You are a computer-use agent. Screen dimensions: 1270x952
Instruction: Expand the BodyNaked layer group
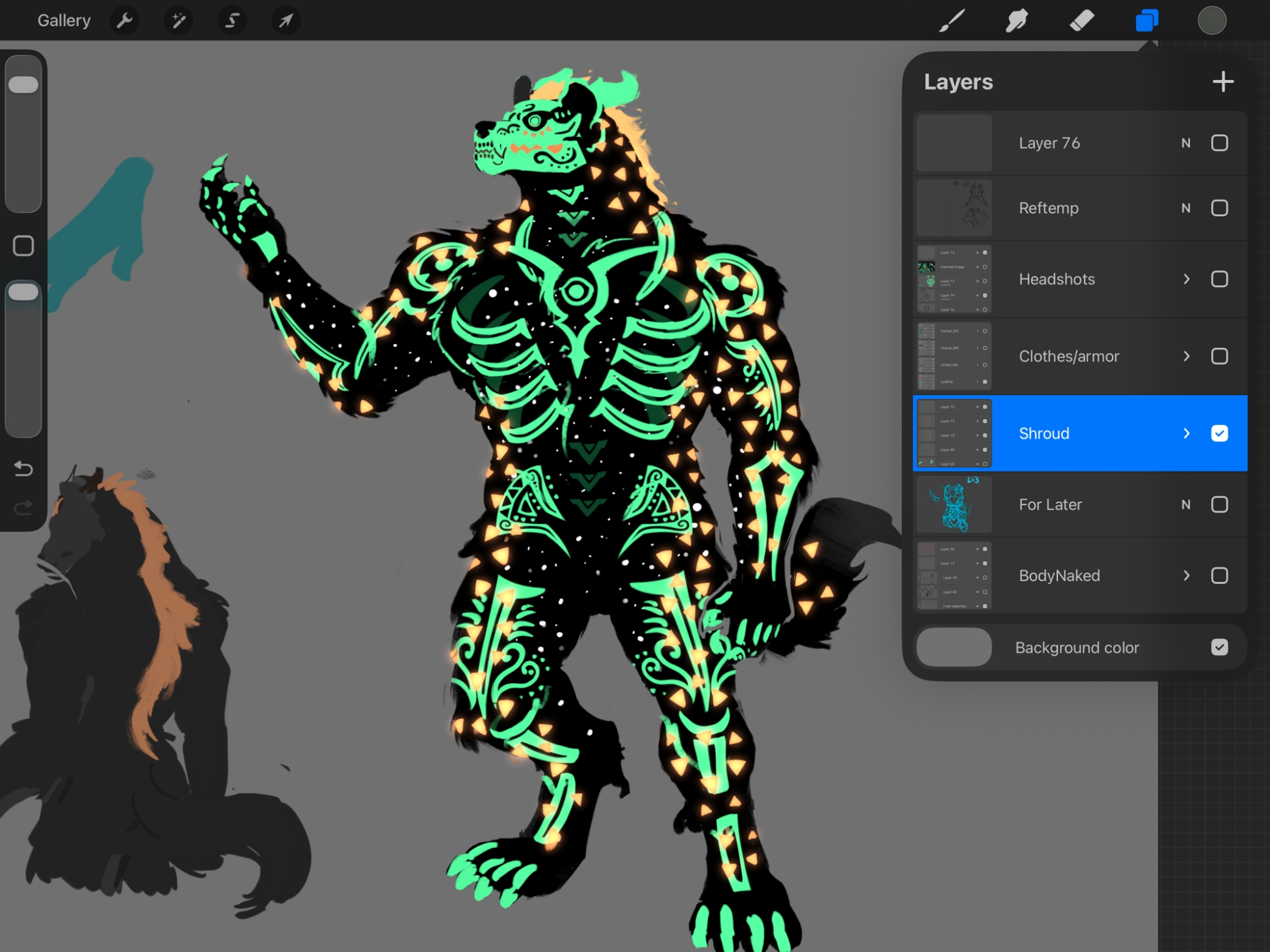click(x=1186, y=575)
